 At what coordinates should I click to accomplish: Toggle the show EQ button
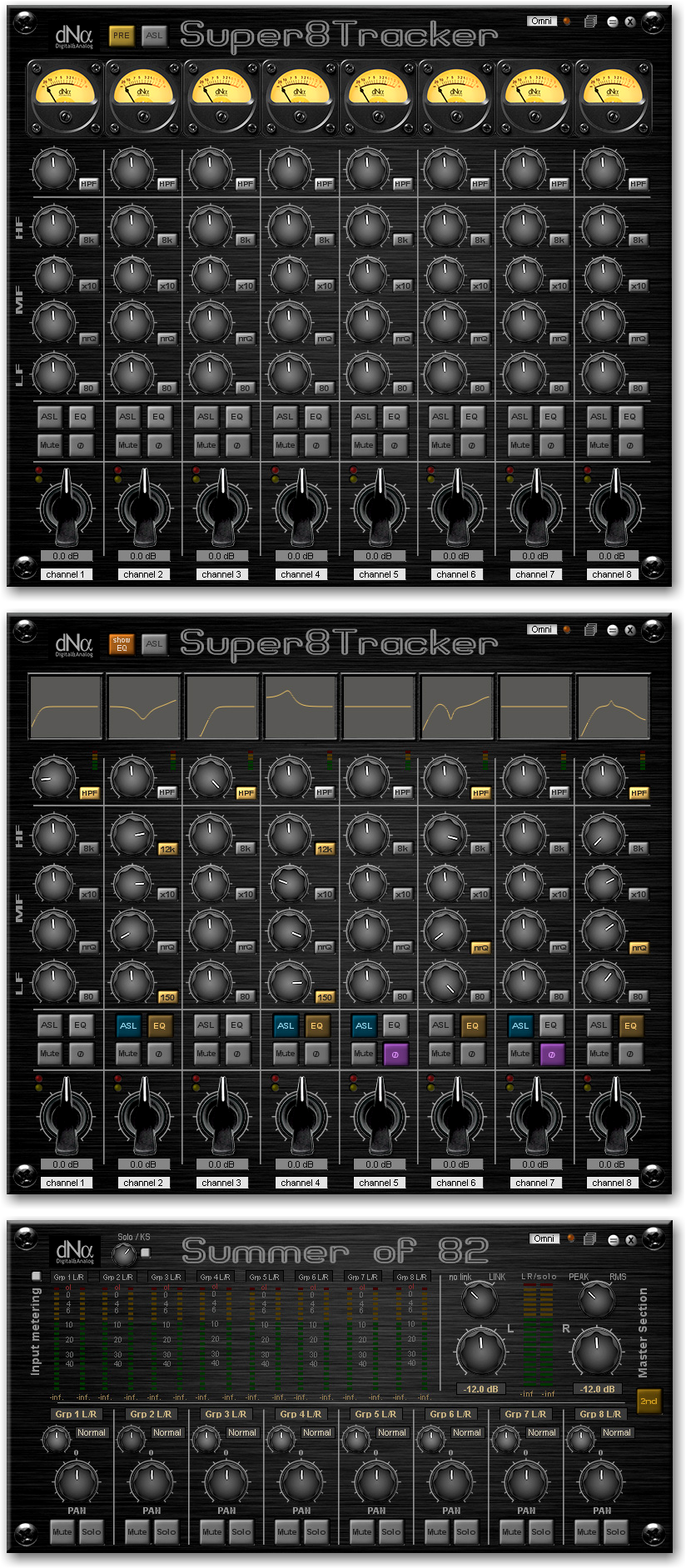click(122, 644)
